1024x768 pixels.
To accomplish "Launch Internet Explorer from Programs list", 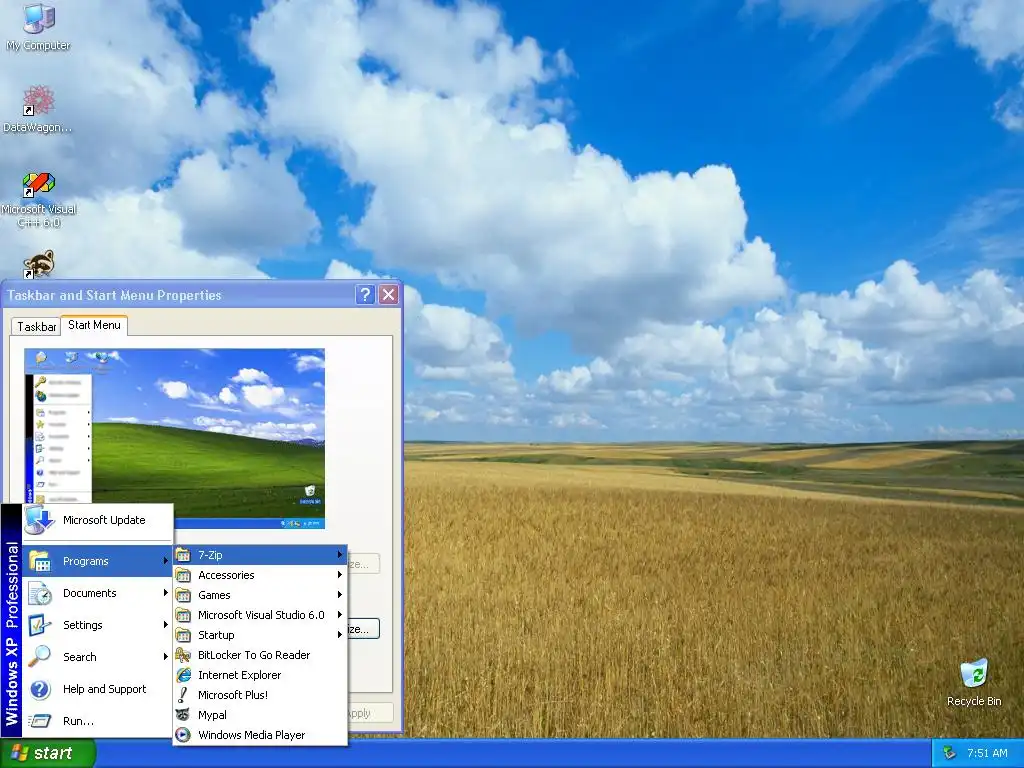I will coord(260,675).
